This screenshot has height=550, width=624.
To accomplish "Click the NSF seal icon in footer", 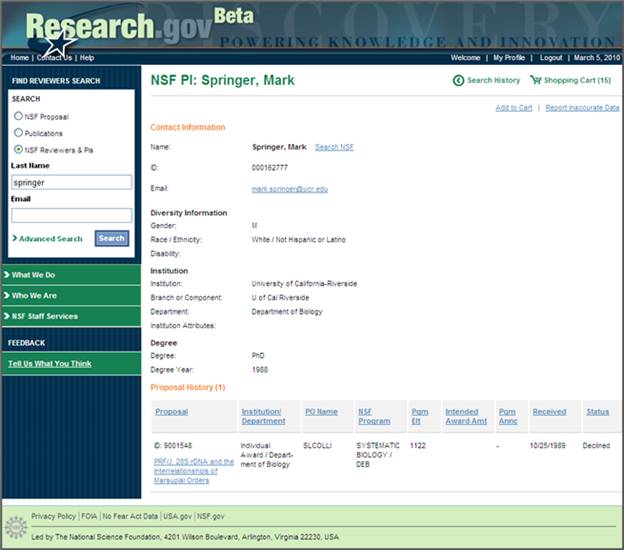I will 15,527.
